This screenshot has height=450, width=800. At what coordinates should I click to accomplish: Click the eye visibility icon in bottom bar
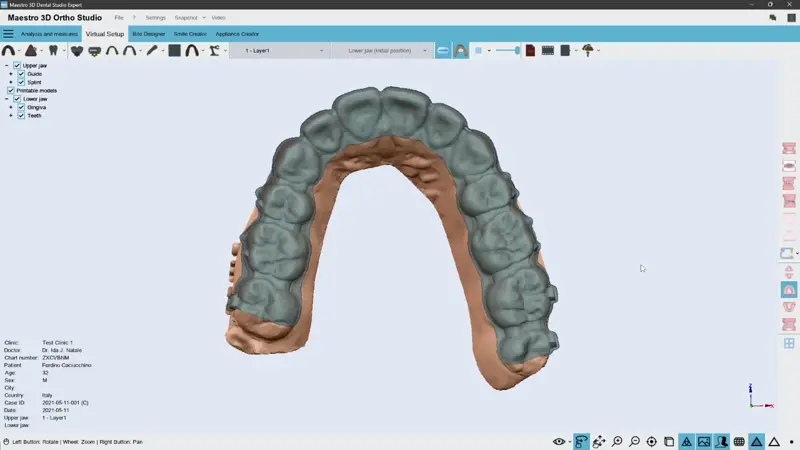coord(559,442)
